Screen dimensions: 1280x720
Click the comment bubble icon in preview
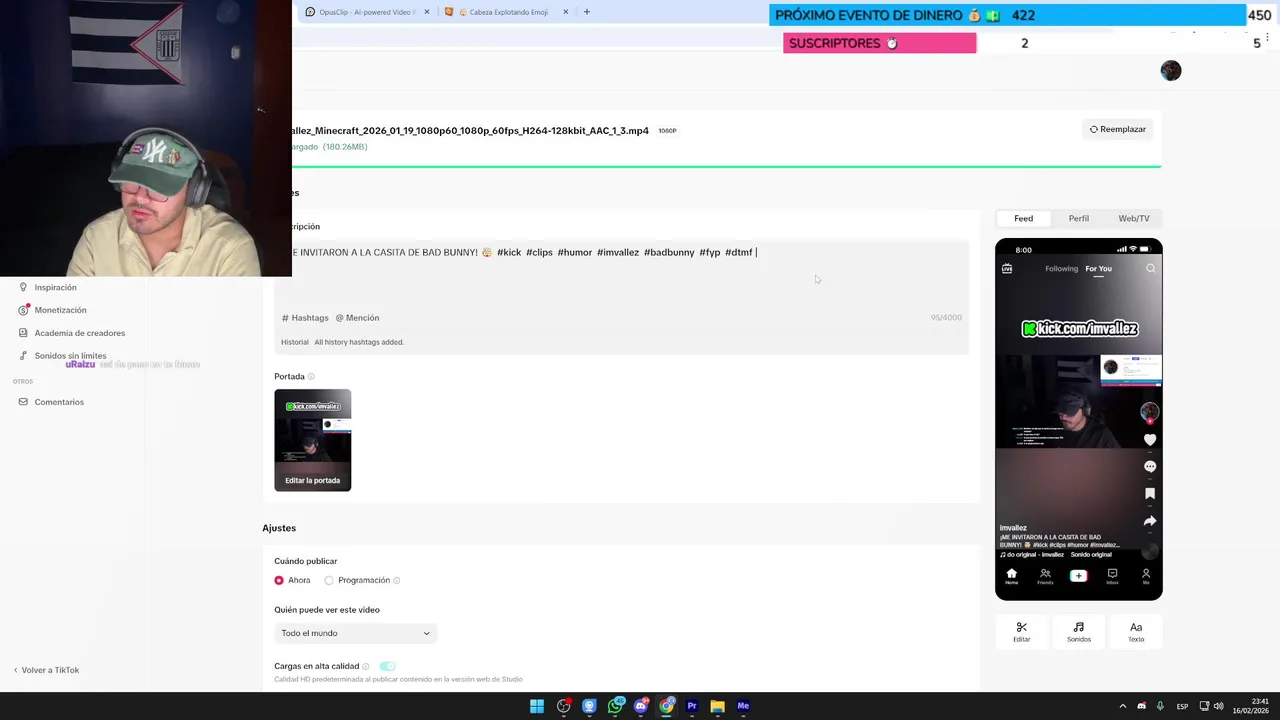pos(1150,467)
